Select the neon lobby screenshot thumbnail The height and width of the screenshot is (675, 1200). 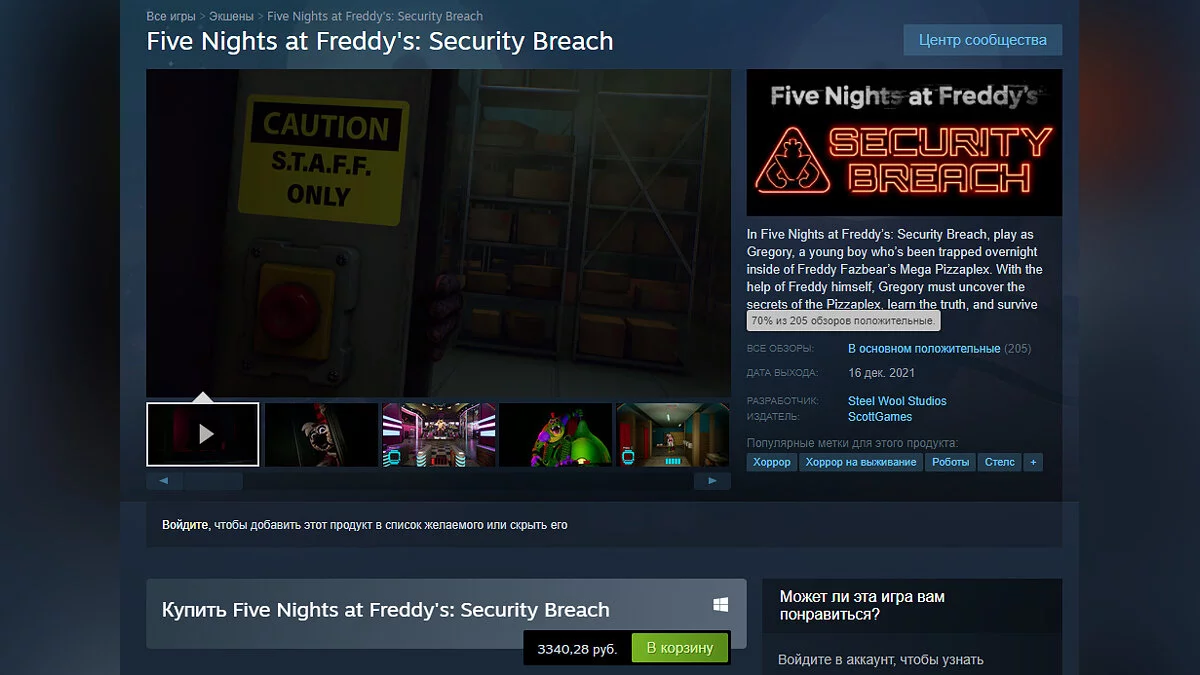click(x=438, y=434)
